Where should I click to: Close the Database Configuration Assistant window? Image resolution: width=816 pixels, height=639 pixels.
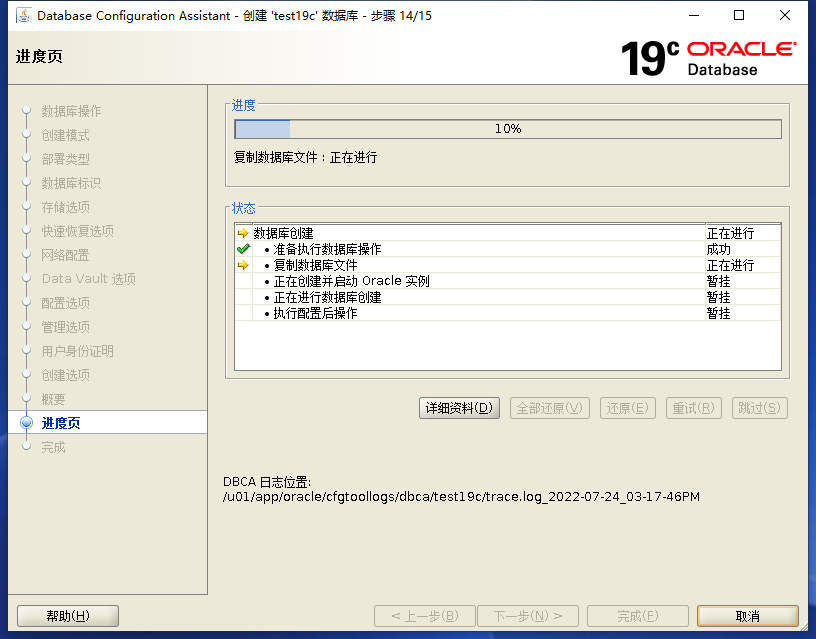tap(785, 16)
